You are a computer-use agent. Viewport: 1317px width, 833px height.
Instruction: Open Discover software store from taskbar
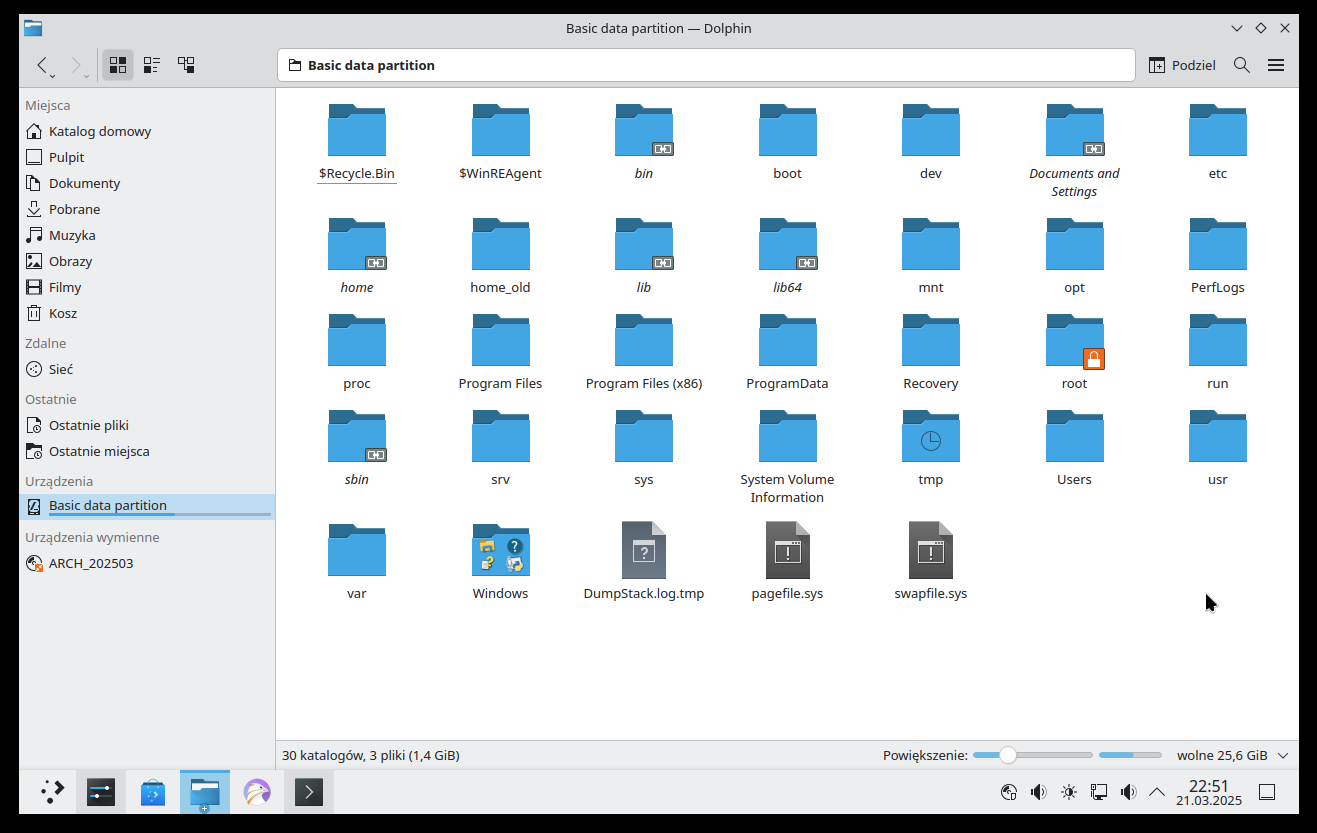tap(153, 792)
